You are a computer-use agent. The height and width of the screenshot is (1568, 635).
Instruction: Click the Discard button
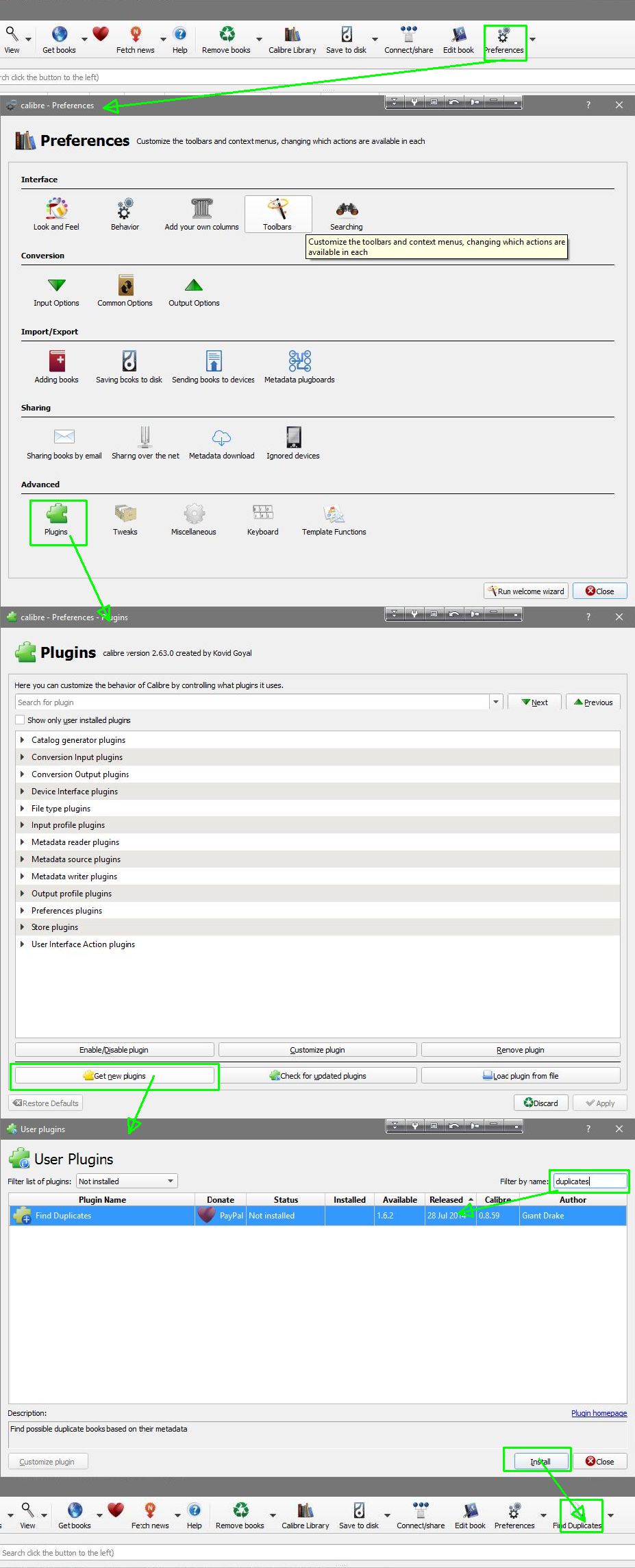click(541, 1103)
